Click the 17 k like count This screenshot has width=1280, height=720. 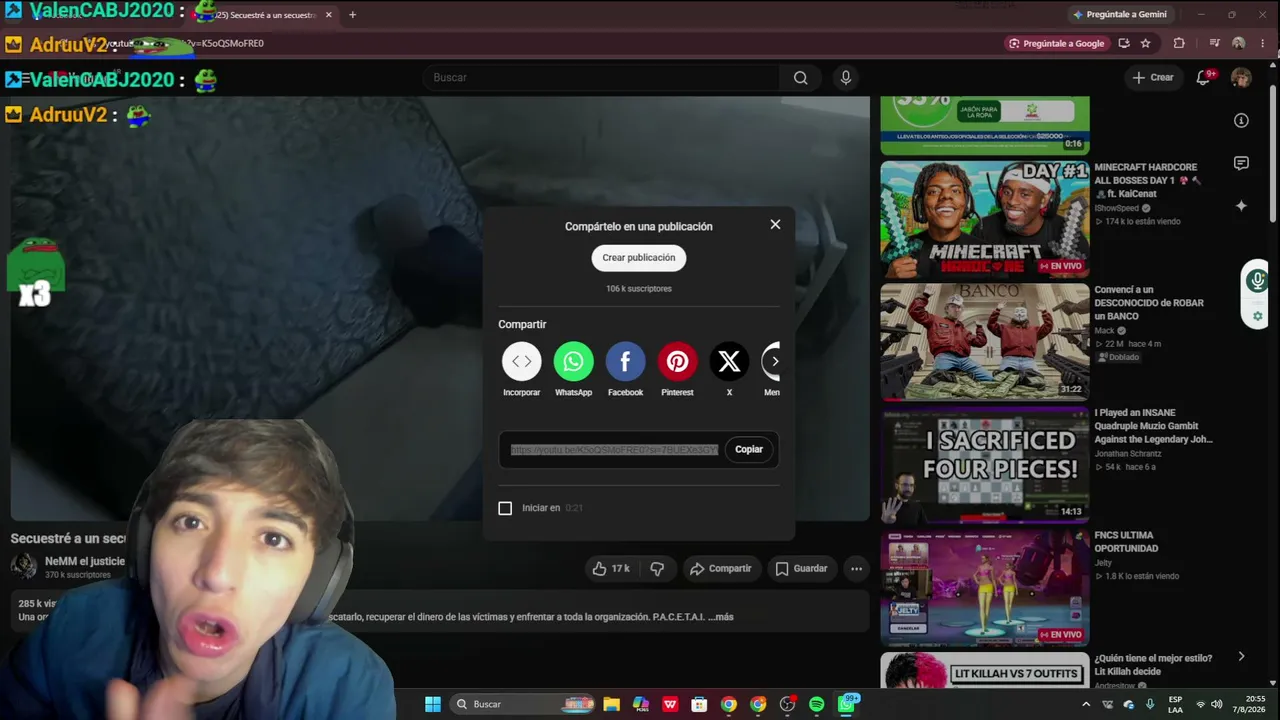[621, 568]
